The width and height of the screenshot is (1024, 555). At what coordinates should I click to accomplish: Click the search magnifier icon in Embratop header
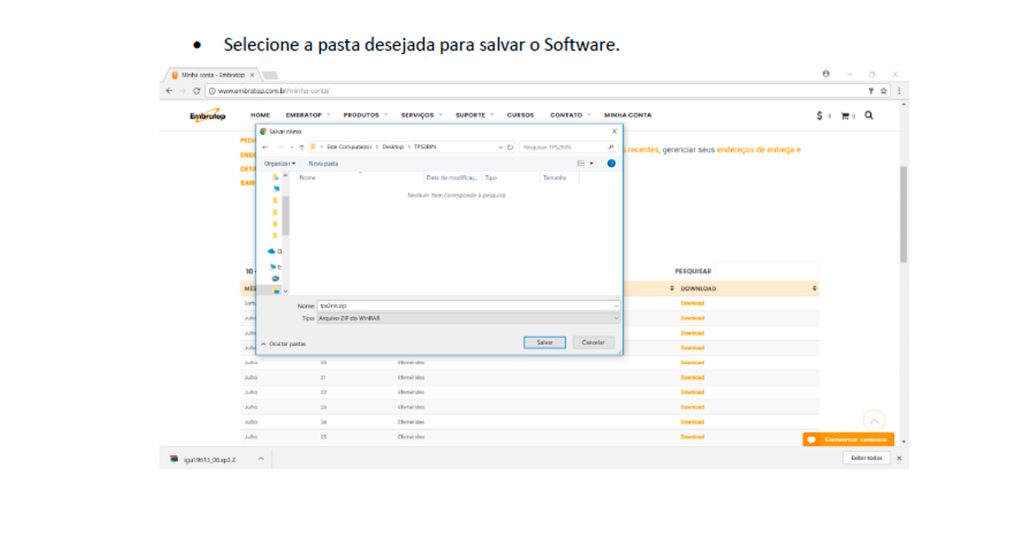click(868, 116)
